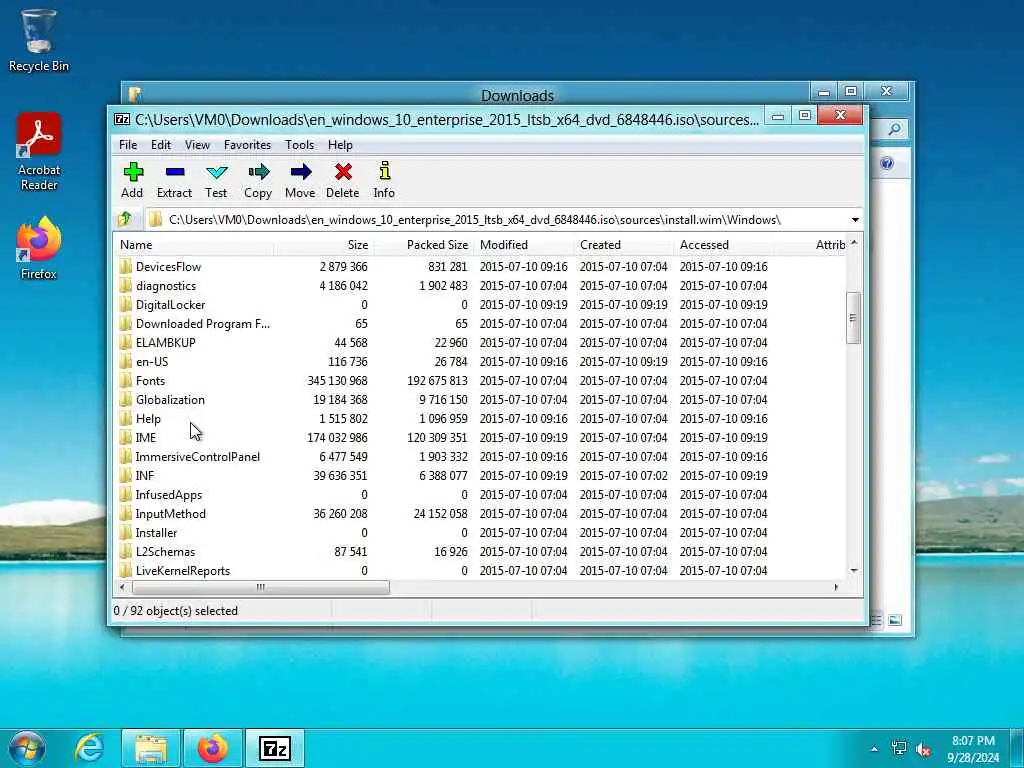Screen dimensions: 1024x768
Task: Show hidden system tray icons
Action: click(874, 749)
